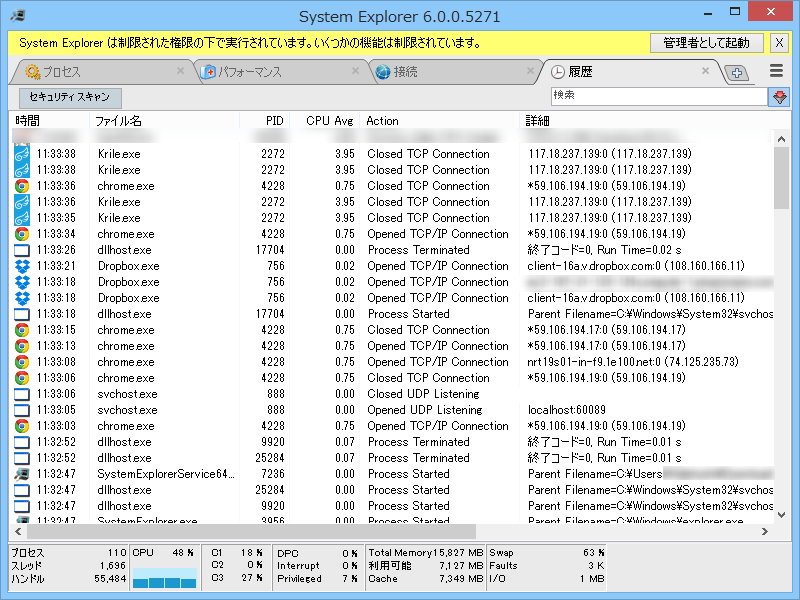The height and width of the screenshot is (600, 800).
Task: Sort by ファイル名 column header
Action: coord(164,121)
